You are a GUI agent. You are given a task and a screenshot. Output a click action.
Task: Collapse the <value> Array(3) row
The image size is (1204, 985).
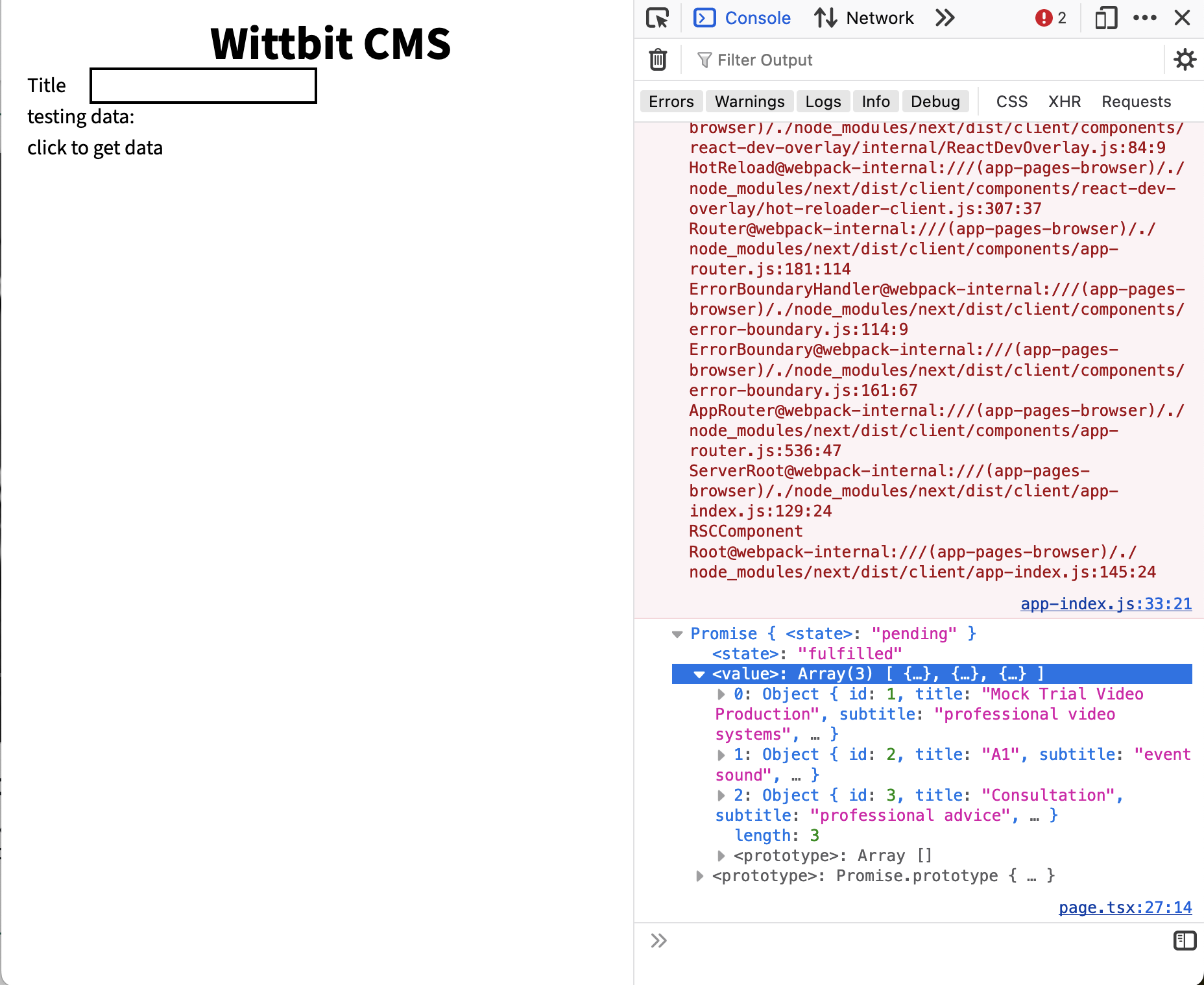pos(699,674)
